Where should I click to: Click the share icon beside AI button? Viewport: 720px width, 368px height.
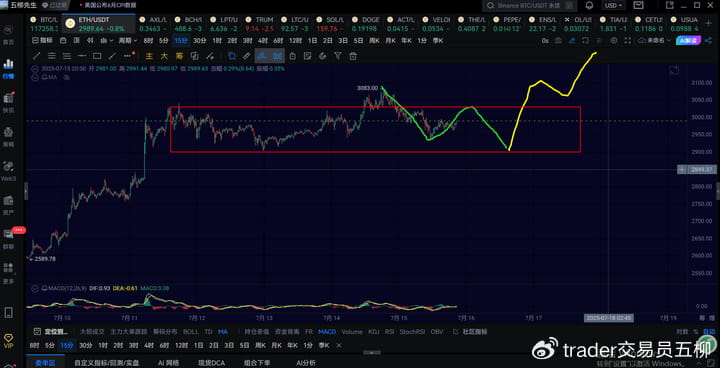pyautogui.click(x=707, y=40)
